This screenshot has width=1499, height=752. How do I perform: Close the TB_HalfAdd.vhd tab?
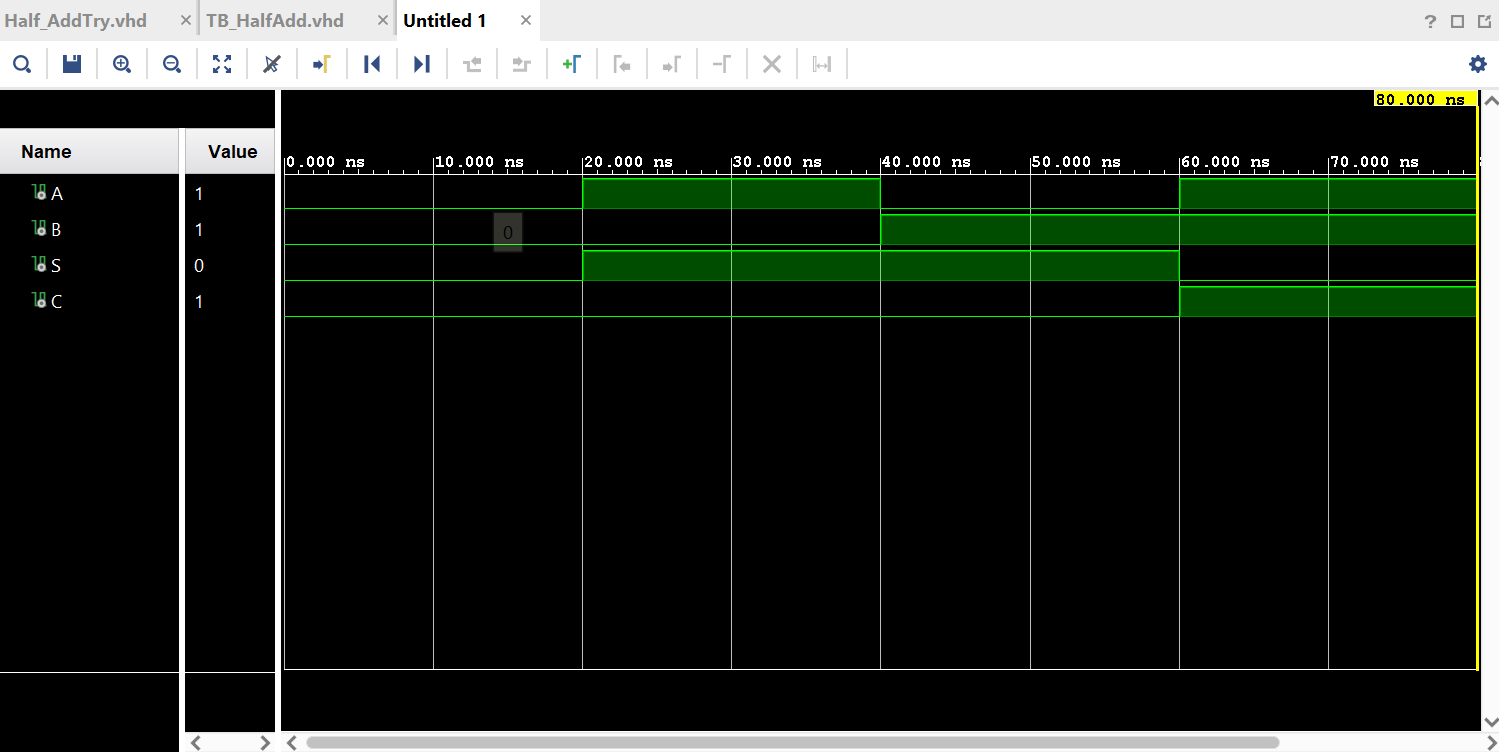coord(383,21)
